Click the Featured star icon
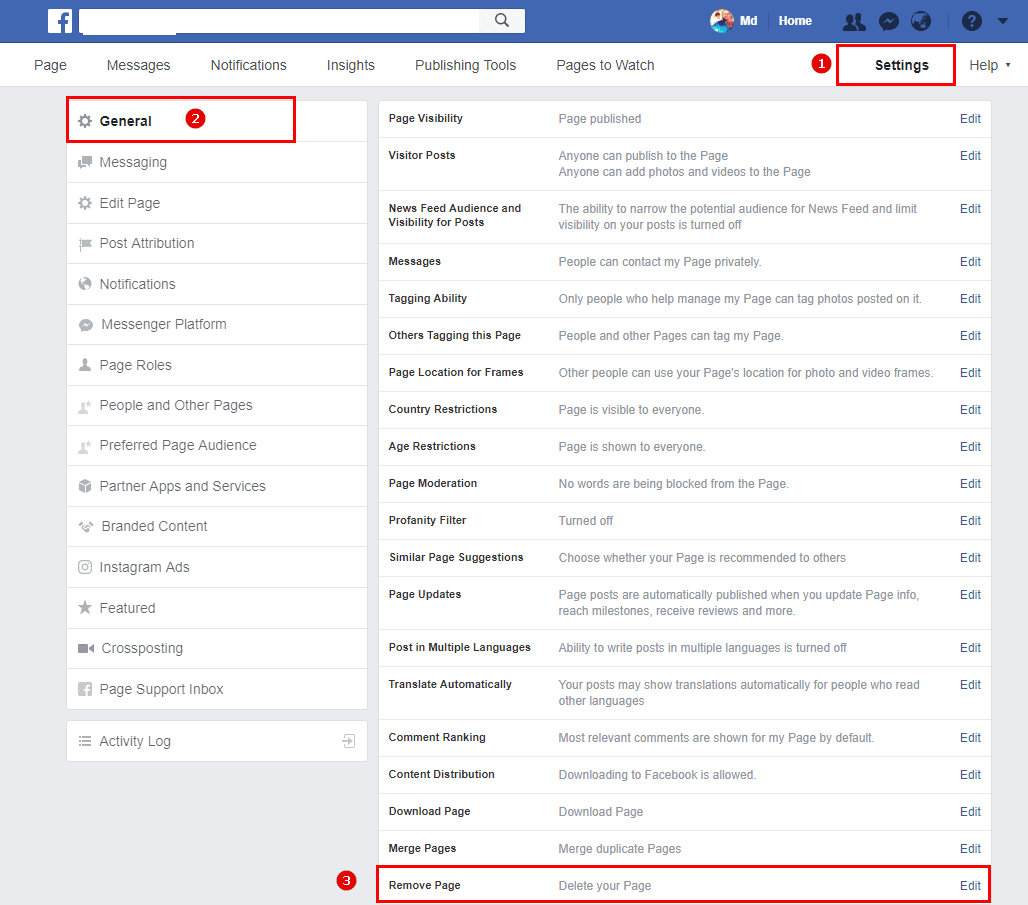This screenshot has height=905, width=1028. [x=85, y=607]
